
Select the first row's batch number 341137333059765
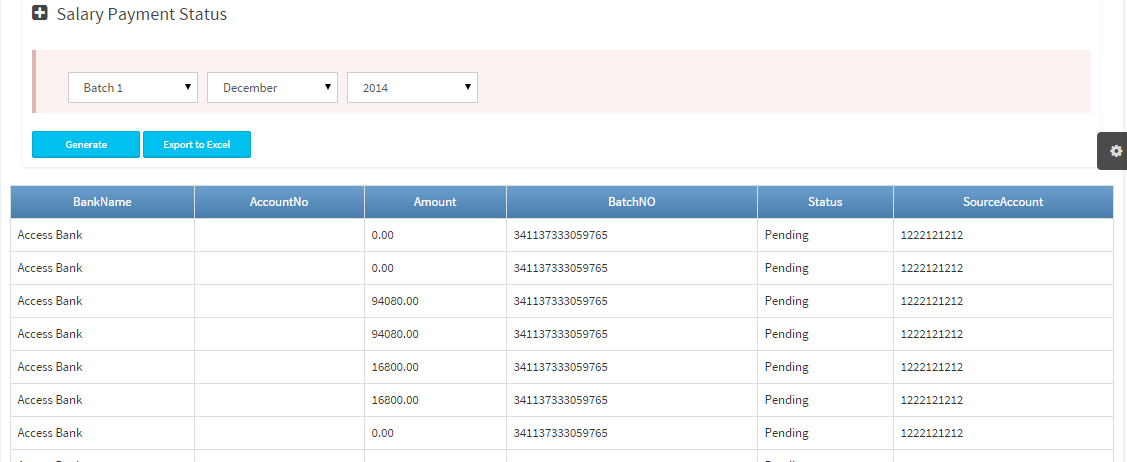pos(560,235)
